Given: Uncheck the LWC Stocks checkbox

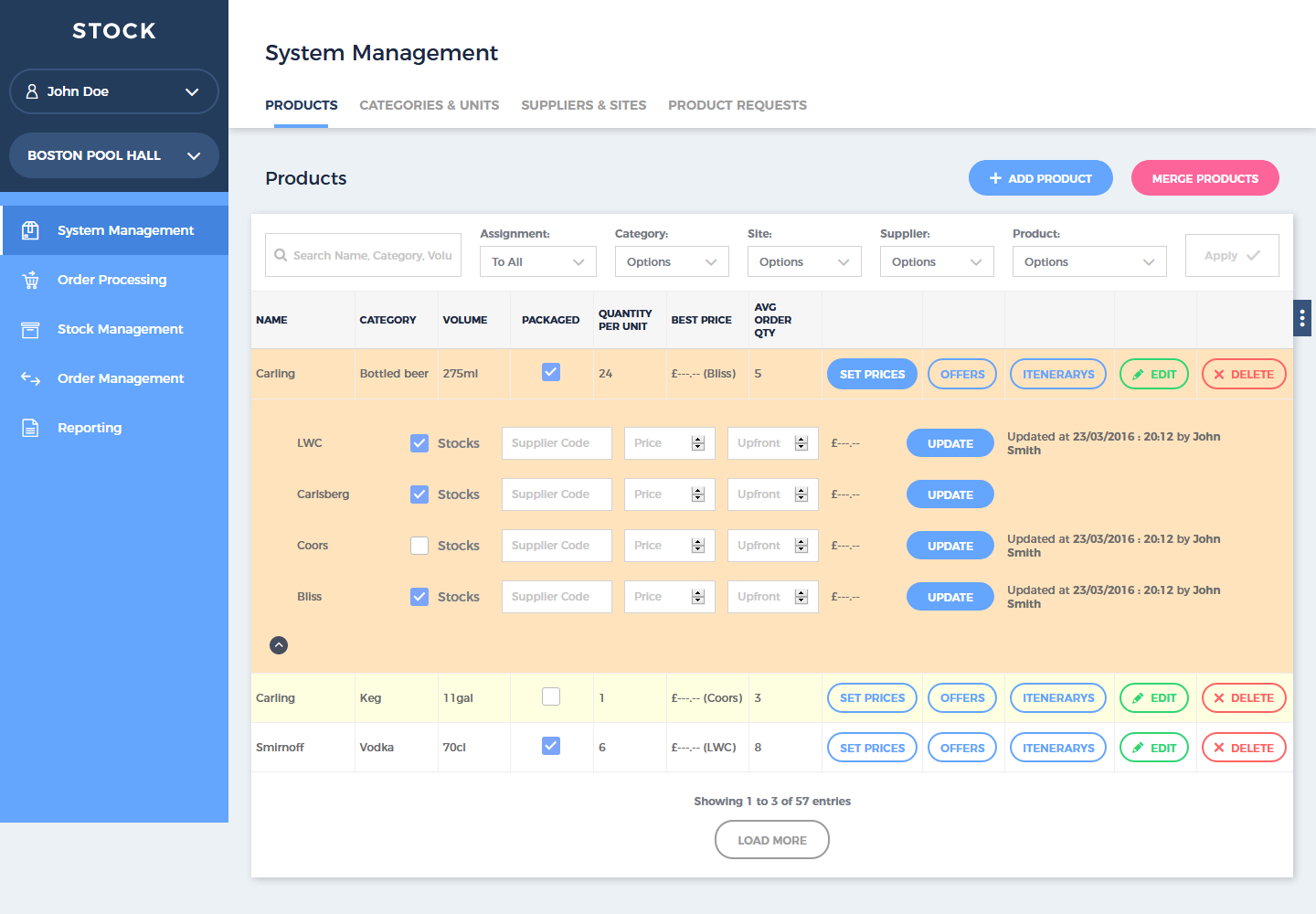Looking at the screenshot, I should click(x=419, y=443).
